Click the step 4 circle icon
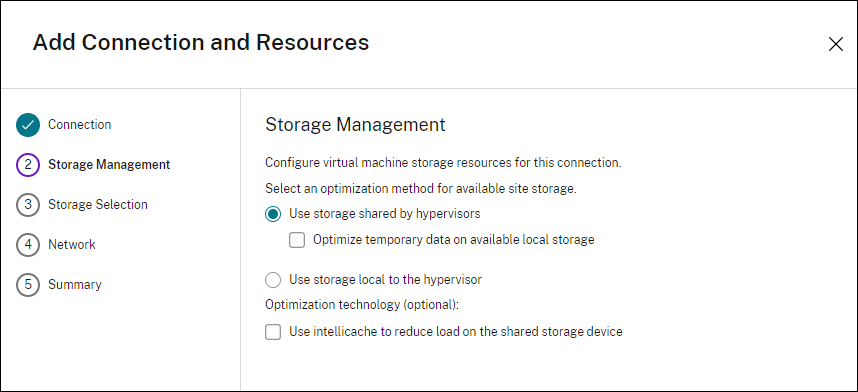 point(28,245)
